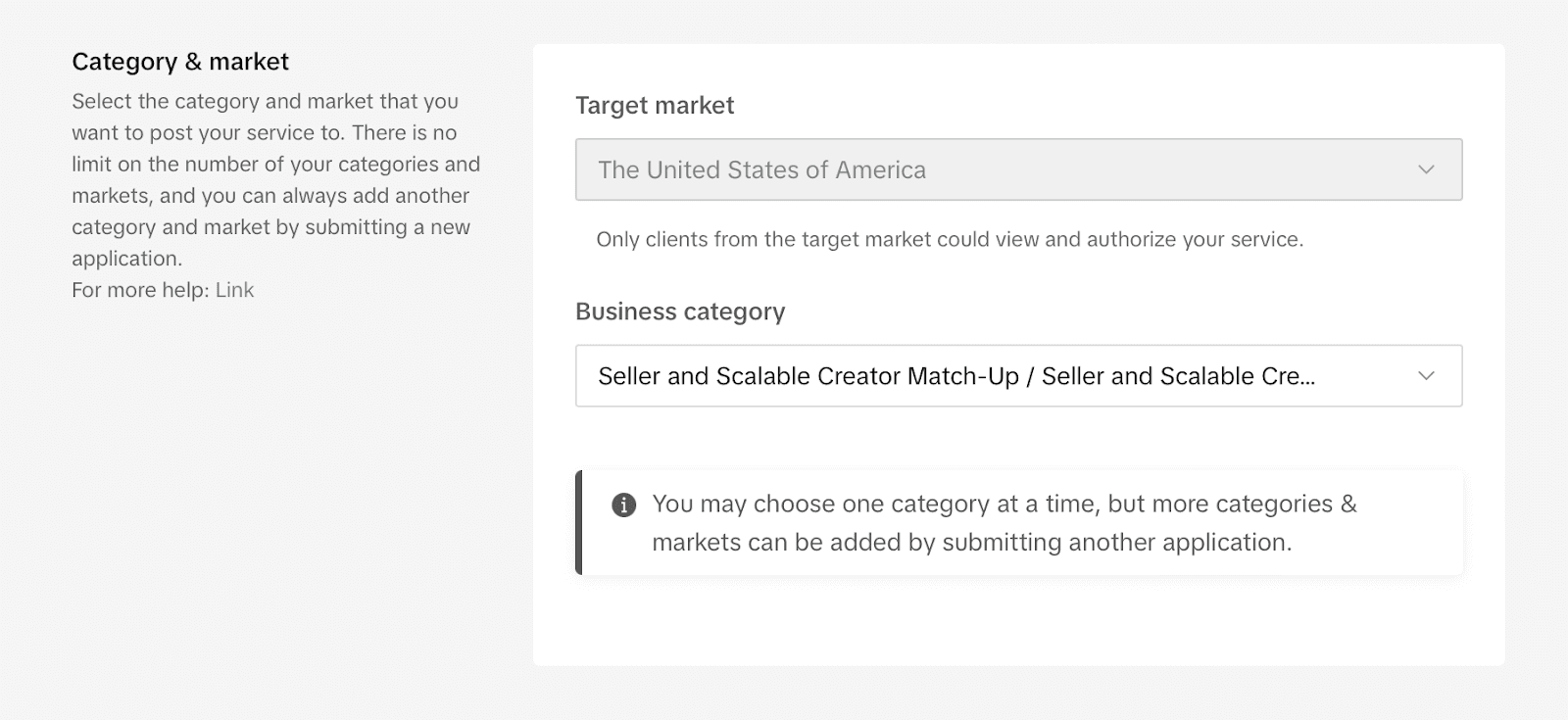Click the info notice card
1568x720 pixels.
tap(1019, 522)
